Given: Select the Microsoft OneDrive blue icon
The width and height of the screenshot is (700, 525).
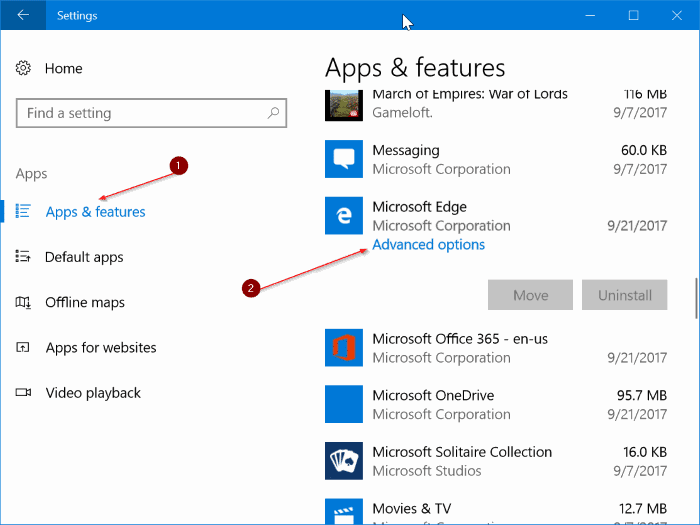Looking at the screenshot, I should pos(344,404).
